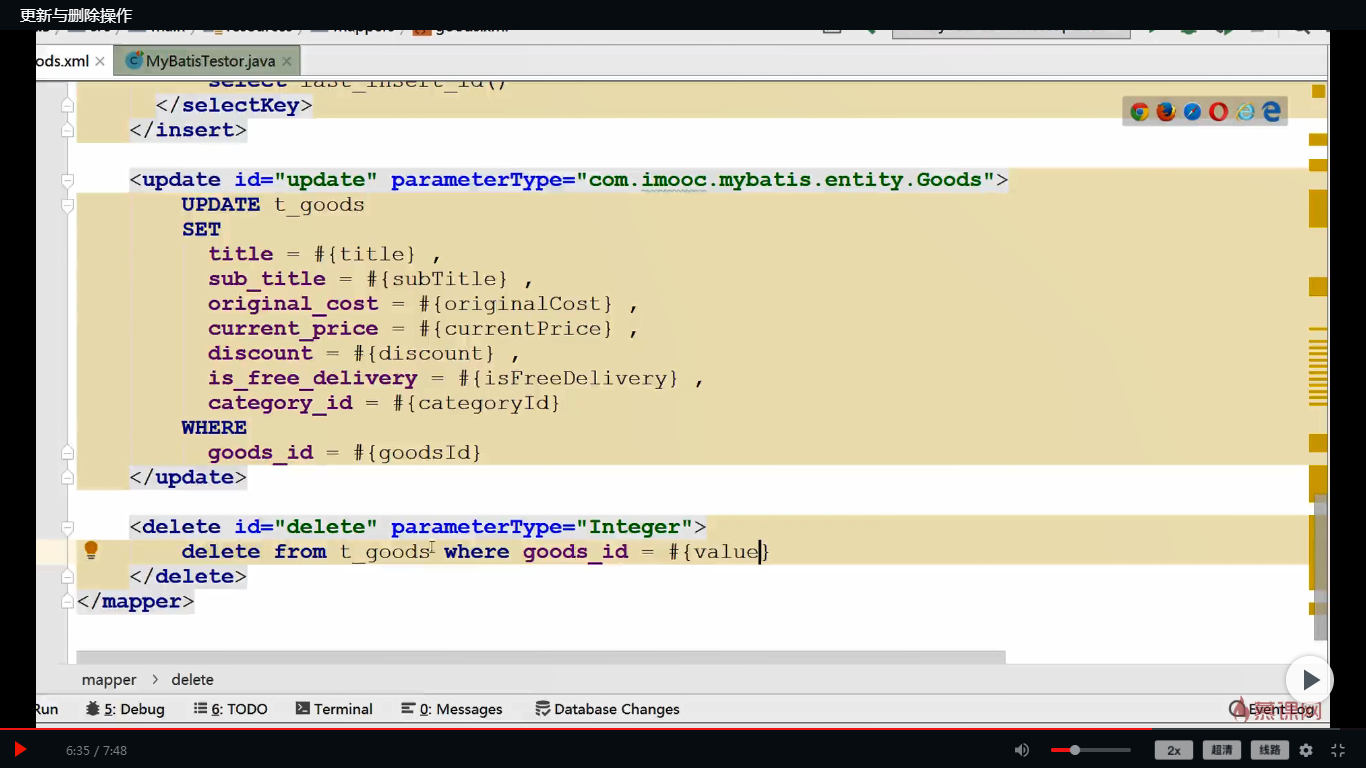Collapse the delete tag fold marker
The width and height of the screenshot is (1366, 768).
pyautogui.click(x=67, y=527)
